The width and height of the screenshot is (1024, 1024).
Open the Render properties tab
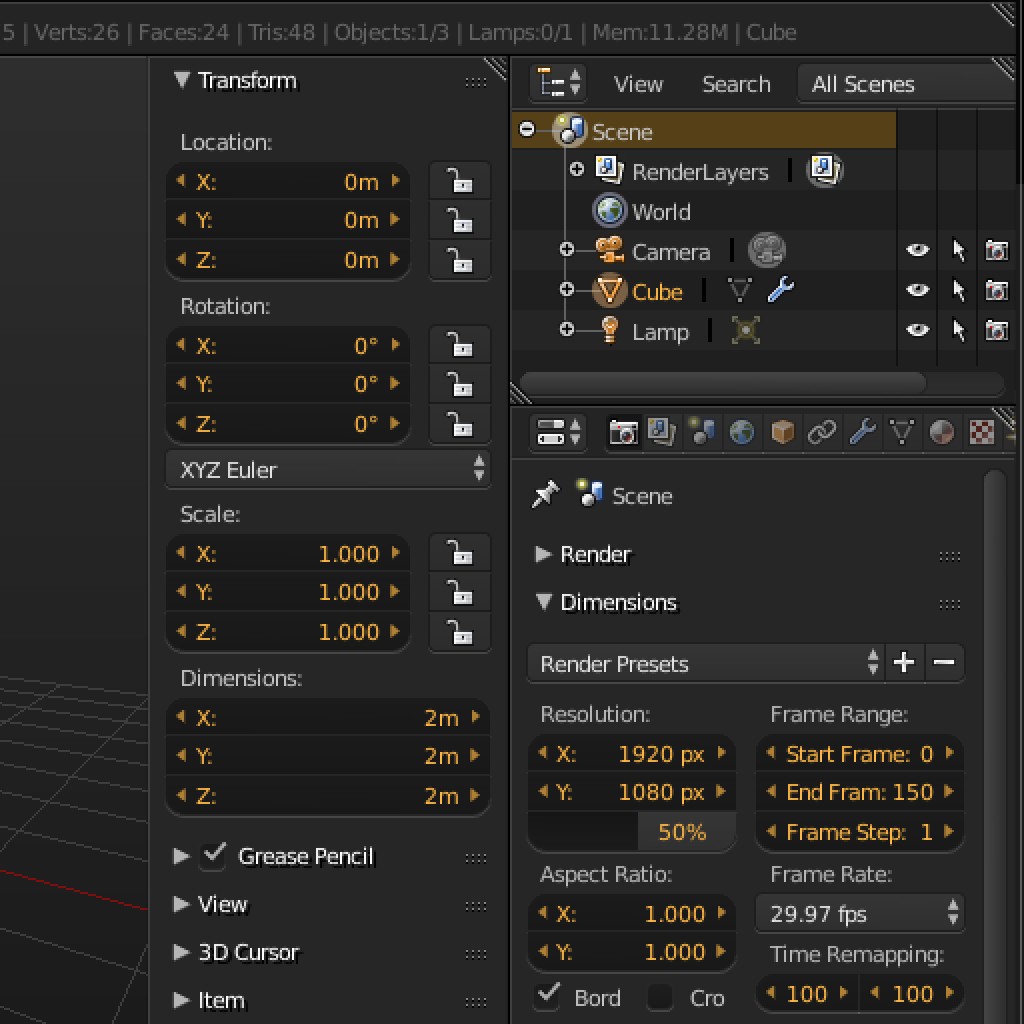(x=624, y=432)
